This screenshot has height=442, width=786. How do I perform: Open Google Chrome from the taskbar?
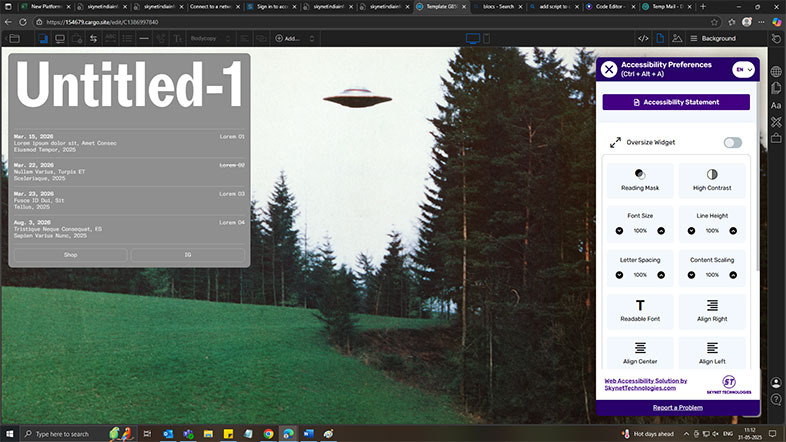click(x=268, y=434)
